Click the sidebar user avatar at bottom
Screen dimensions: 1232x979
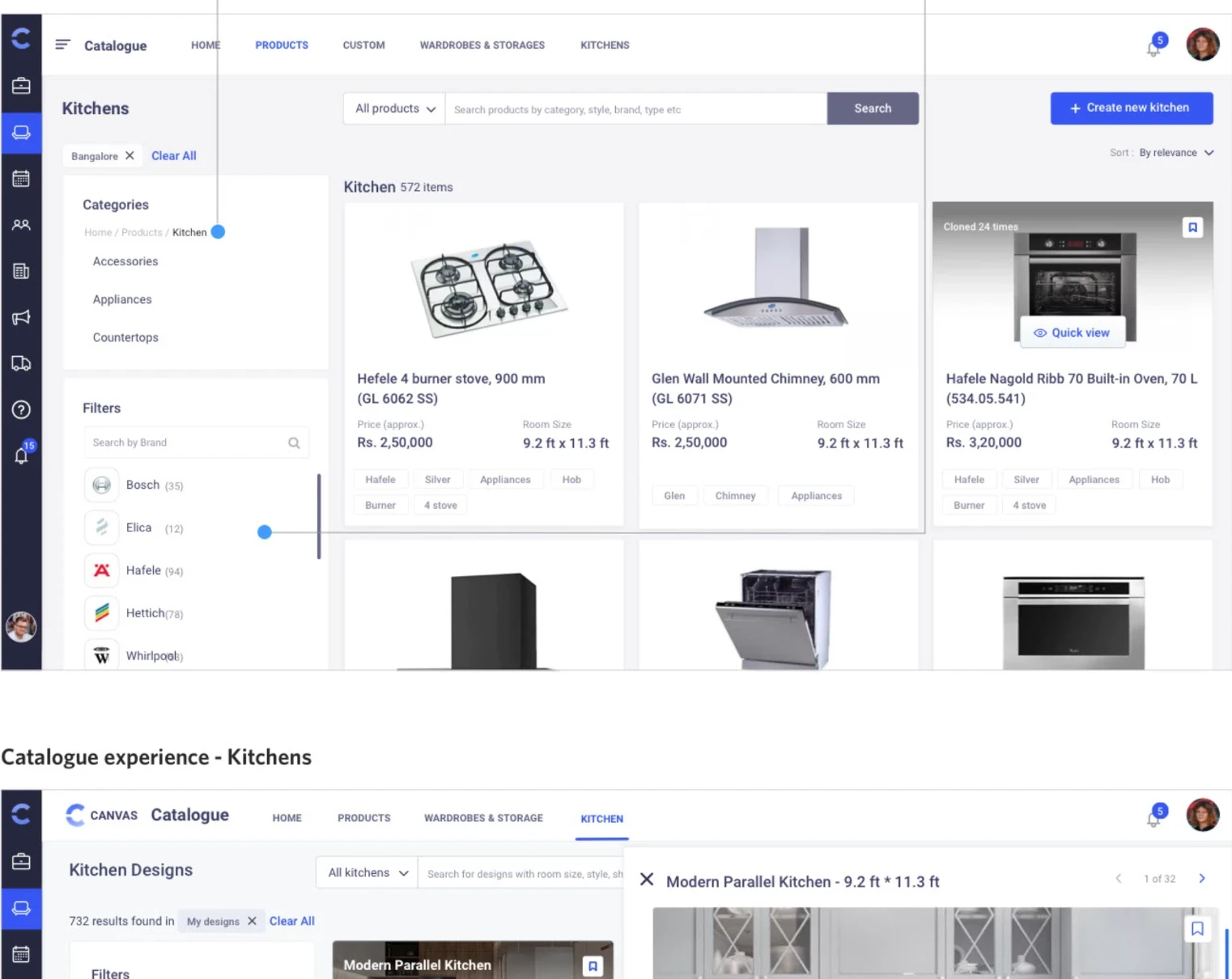pyautogui.click(x=21, y=627)
